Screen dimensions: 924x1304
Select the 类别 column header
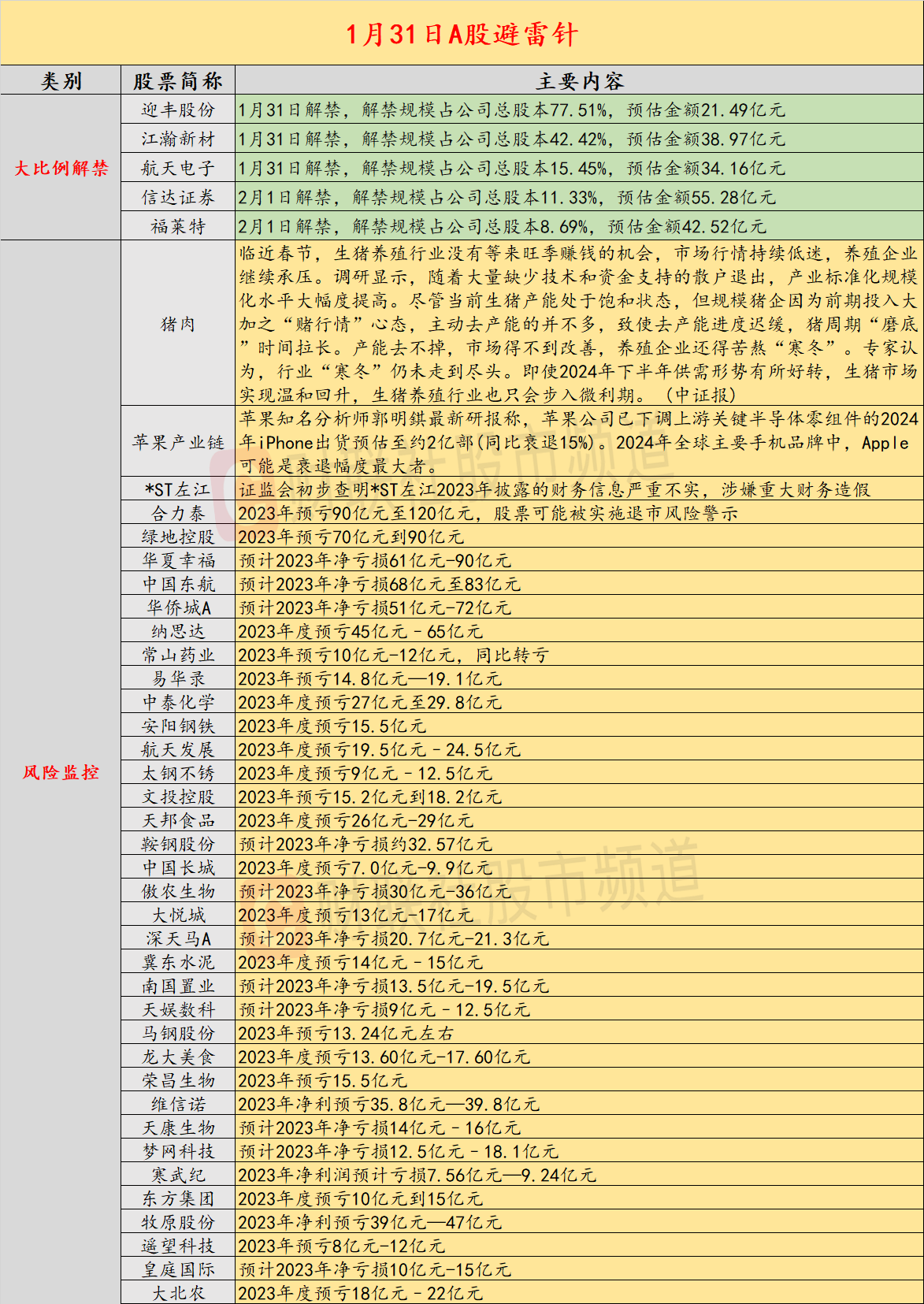61,81
